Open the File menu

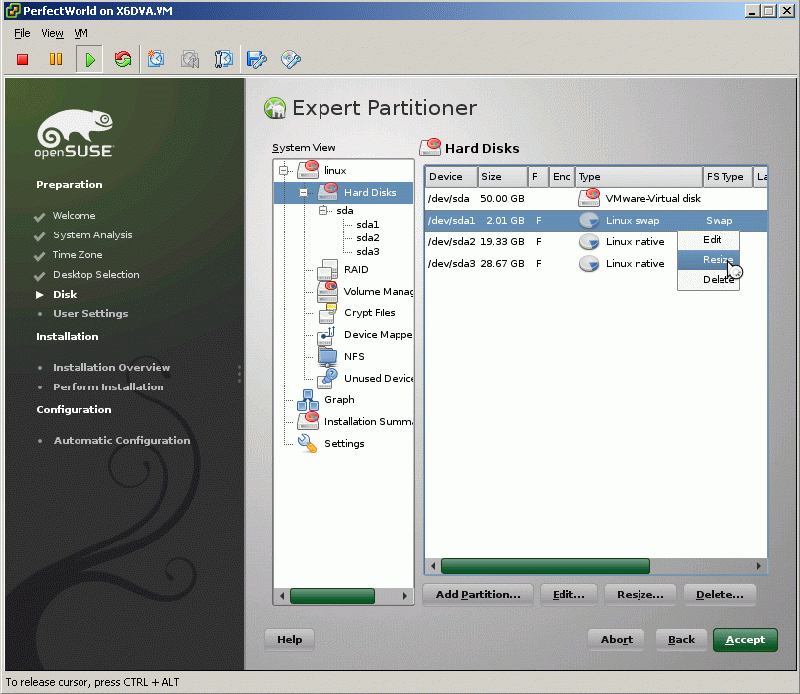[x=22, y=33]
